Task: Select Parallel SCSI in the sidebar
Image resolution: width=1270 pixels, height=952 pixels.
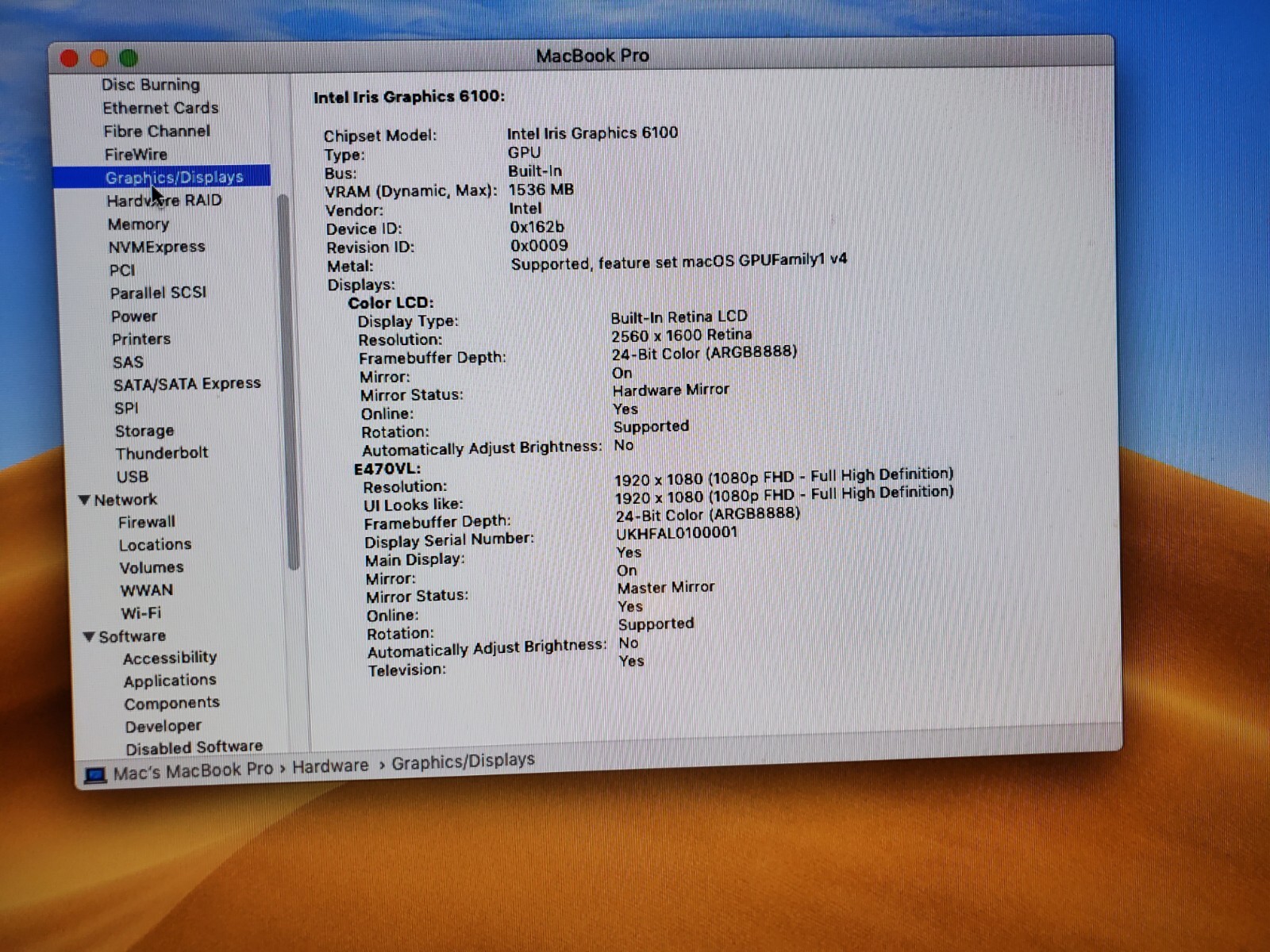Action: [x=158, y=293]
